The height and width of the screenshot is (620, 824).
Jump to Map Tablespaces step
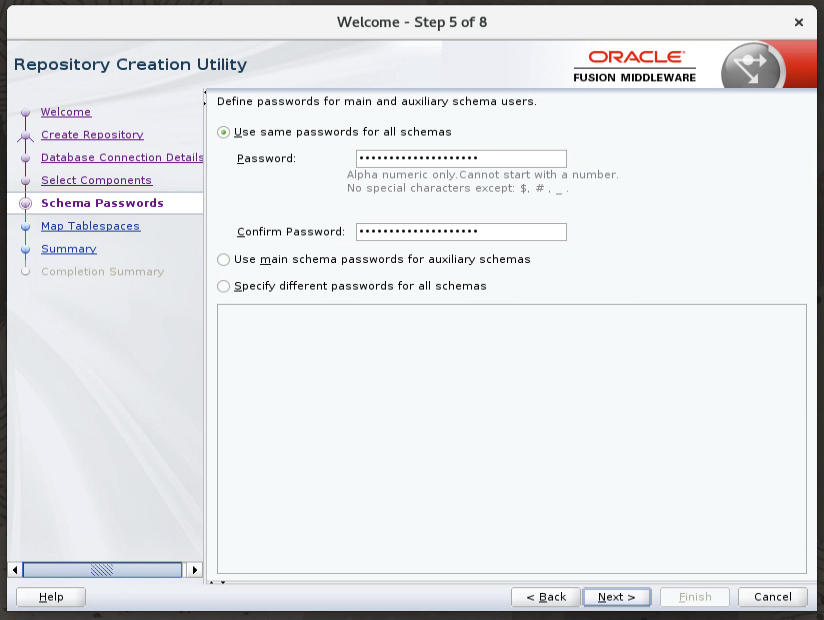coord(90,226)
